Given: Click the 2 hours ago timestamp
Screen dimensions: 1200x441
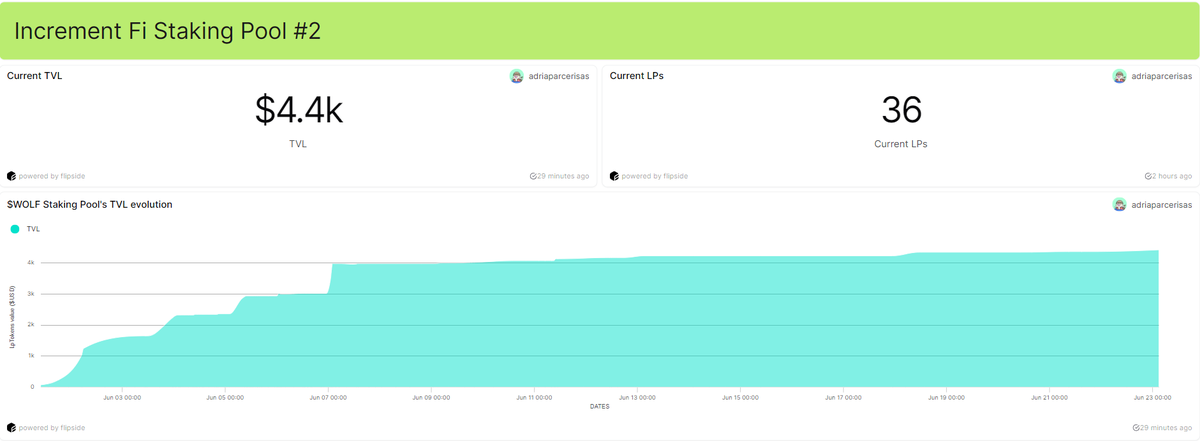Looking at the screenshot, I should (x=1172, y=176).
